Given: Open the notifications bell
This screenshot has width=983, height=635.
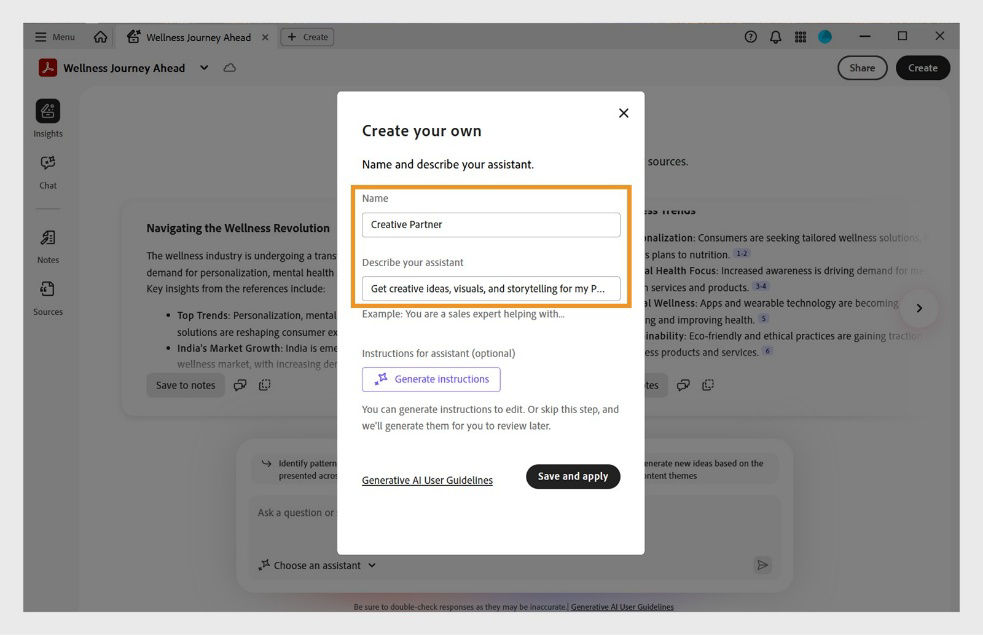Looking at the screenshot, I should pos(775,36).
